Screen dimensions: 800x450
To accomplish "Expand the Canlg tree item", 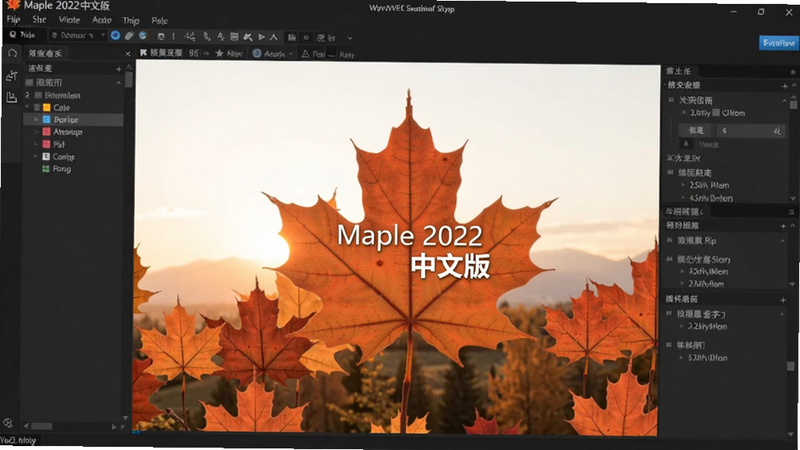I will click(36, 157).
